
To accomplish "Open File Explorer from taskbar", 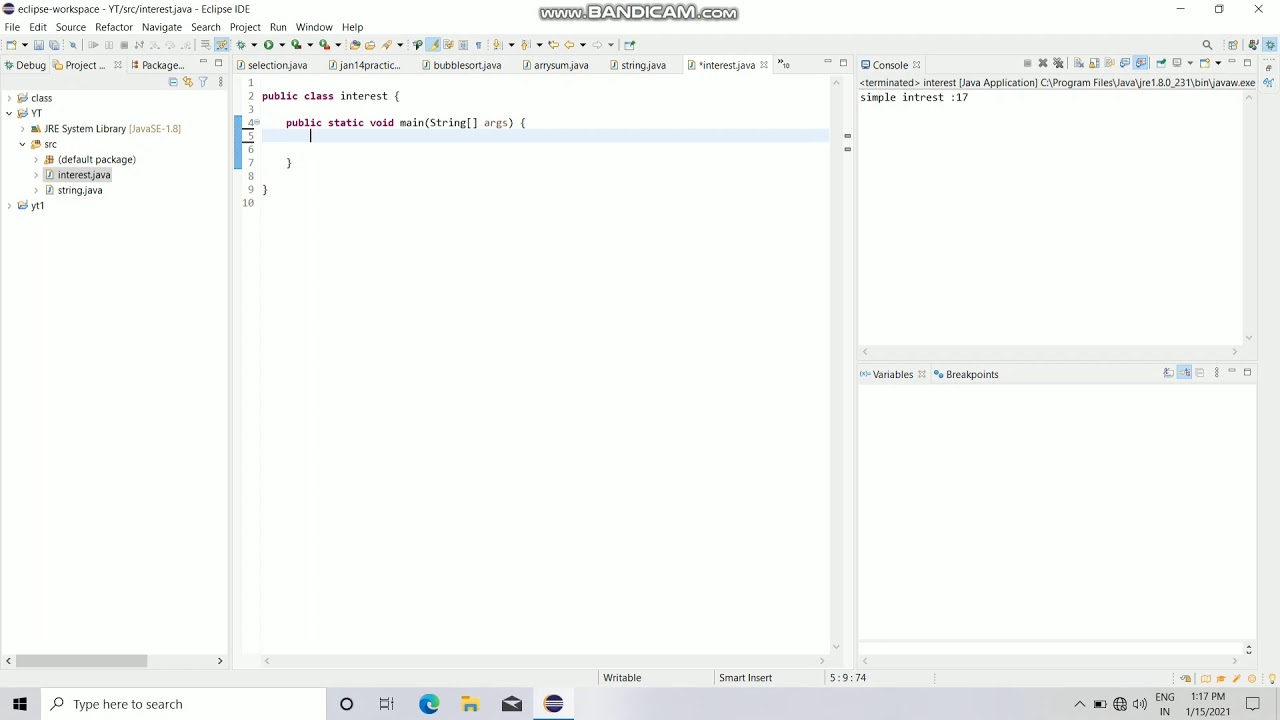I will tap(470, 704).
